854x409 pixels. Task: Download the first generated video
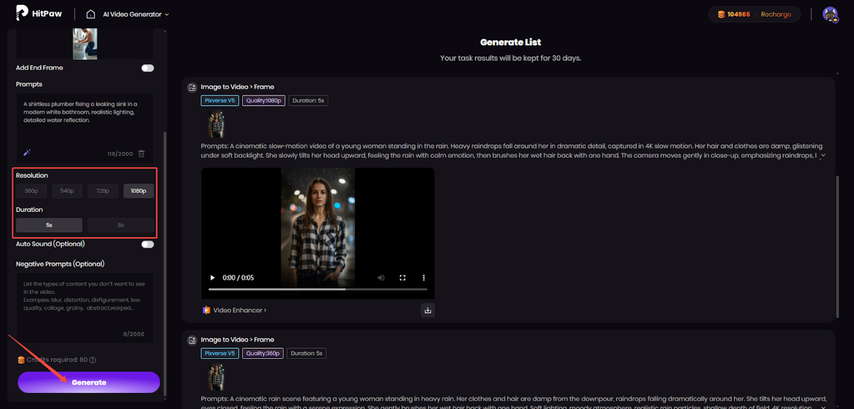(x=428, y=310)
